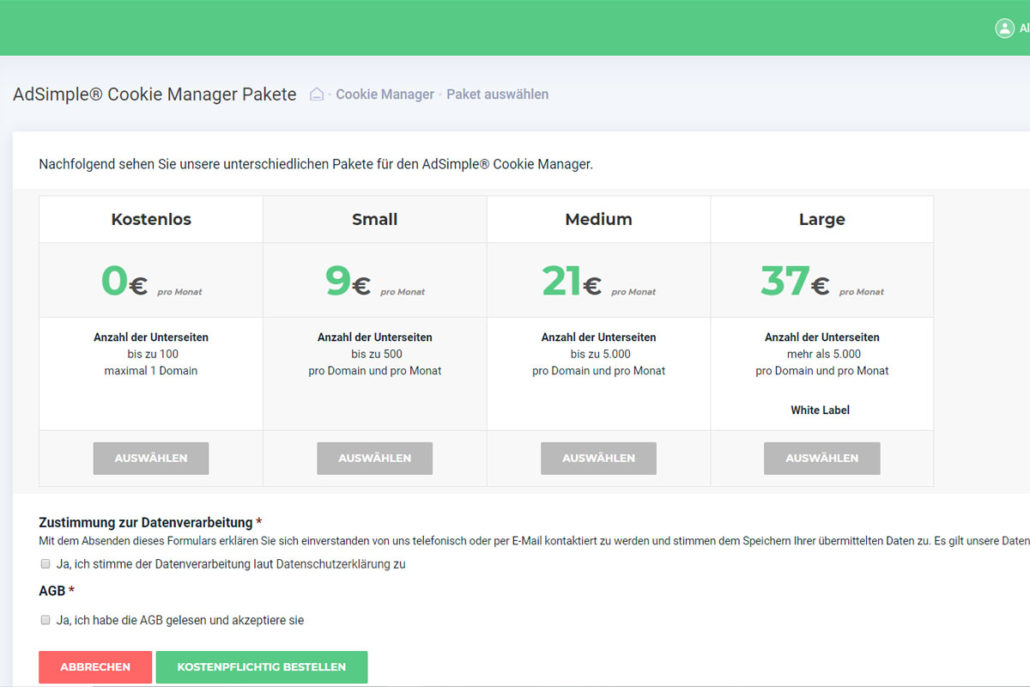Pick the Medium package AUSWÄHLEN button
This screenshot has width=1030, height=687.
point(598,458)
